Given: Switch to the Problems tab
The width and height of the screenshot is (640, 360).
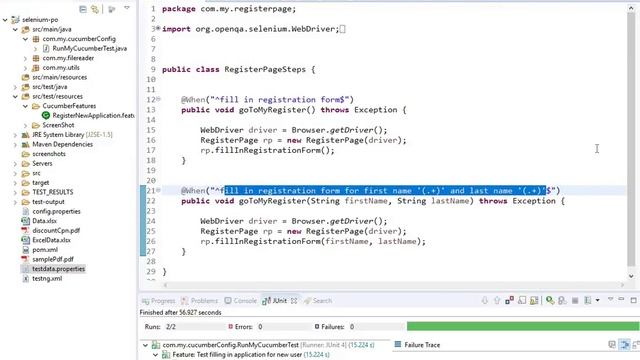Looking at the screenshot, I should pos(199,301).
